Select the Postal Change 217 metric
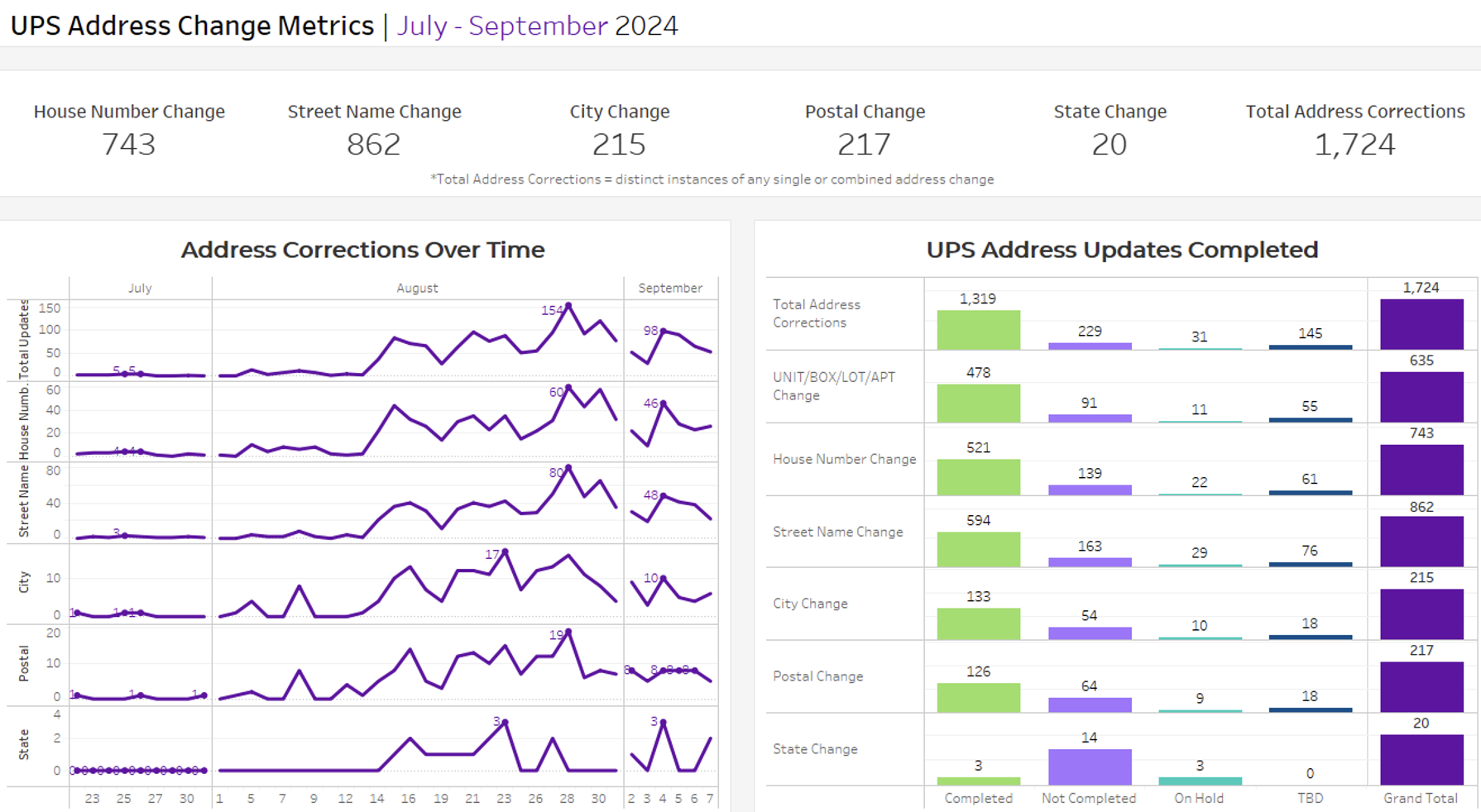The width and height of the screenshot is (1481, 812). point(865,145)
